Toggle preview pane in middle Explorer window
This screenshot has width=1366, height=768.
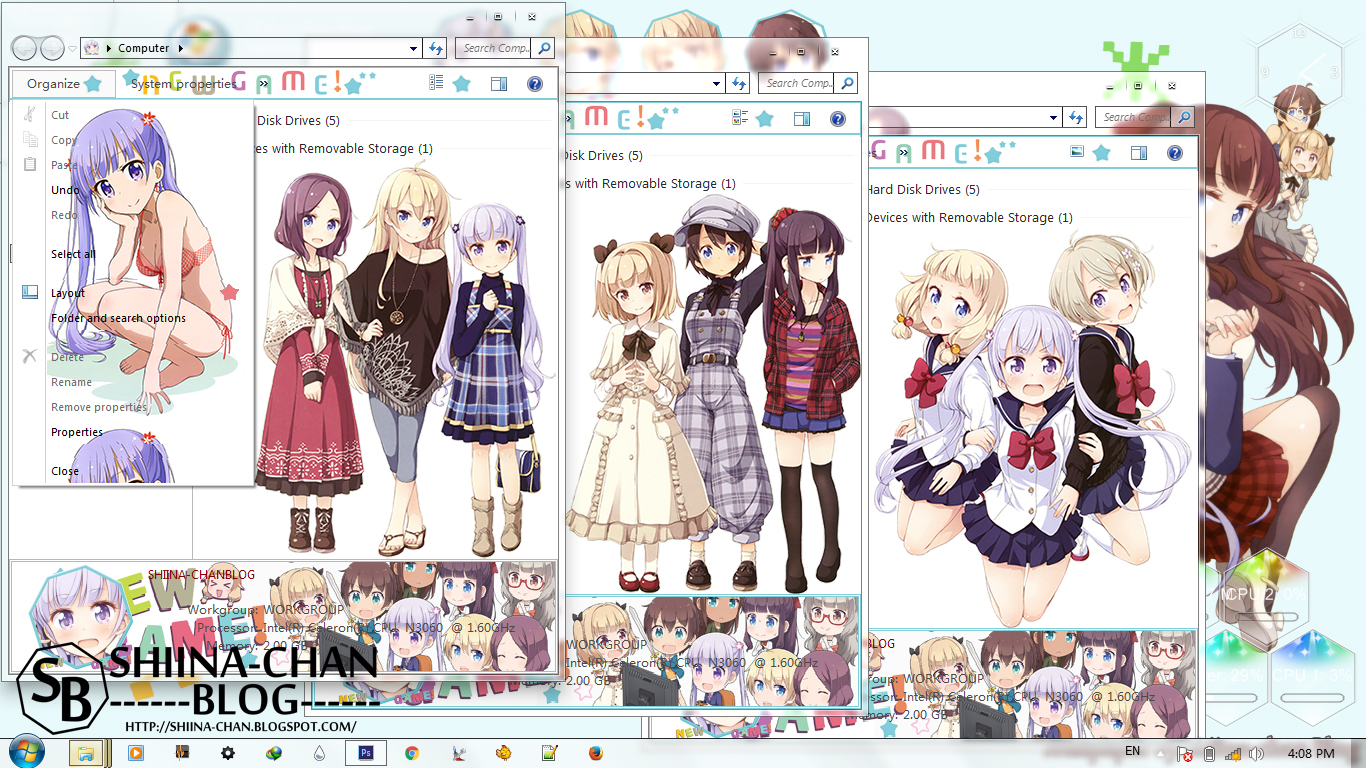[802, 119]
